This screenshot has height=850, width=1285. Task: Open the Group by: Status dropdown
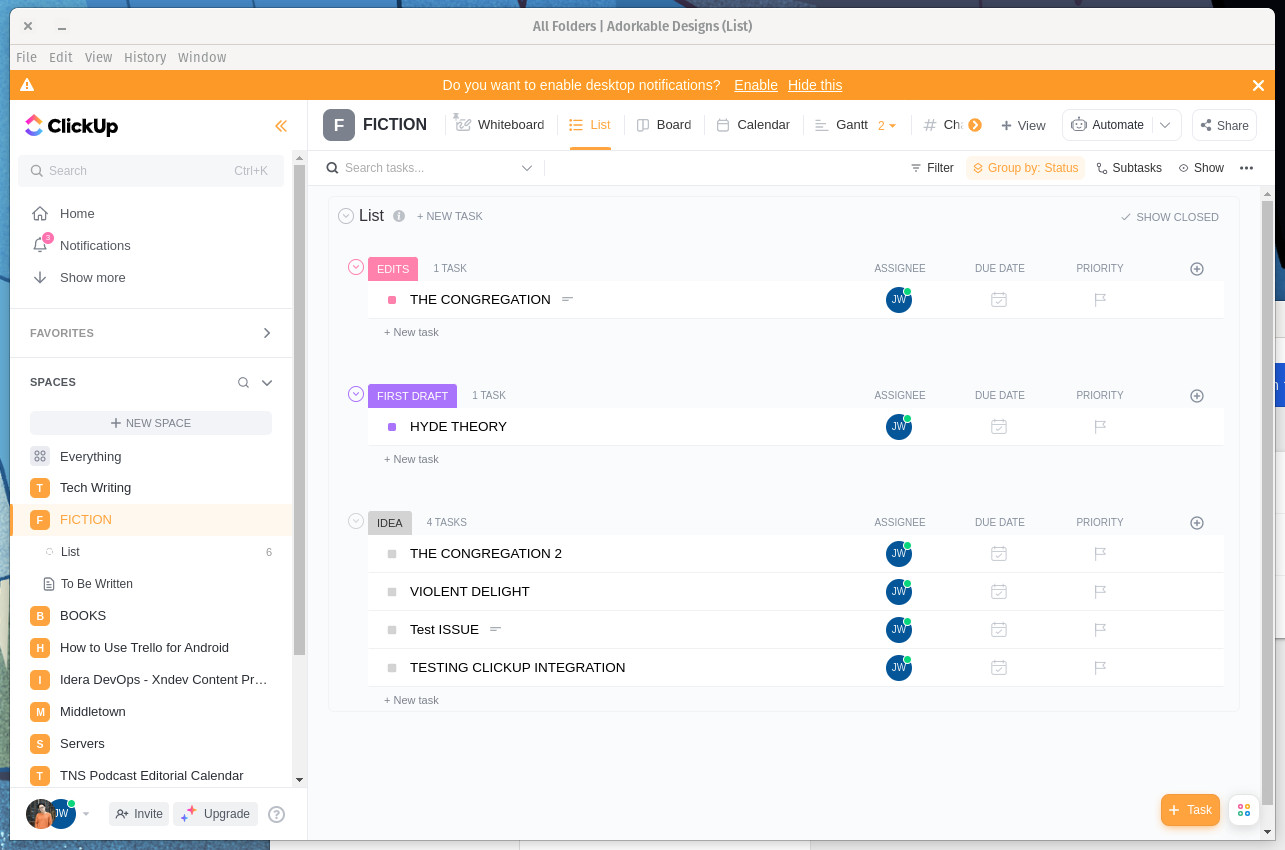(1025, 168)
